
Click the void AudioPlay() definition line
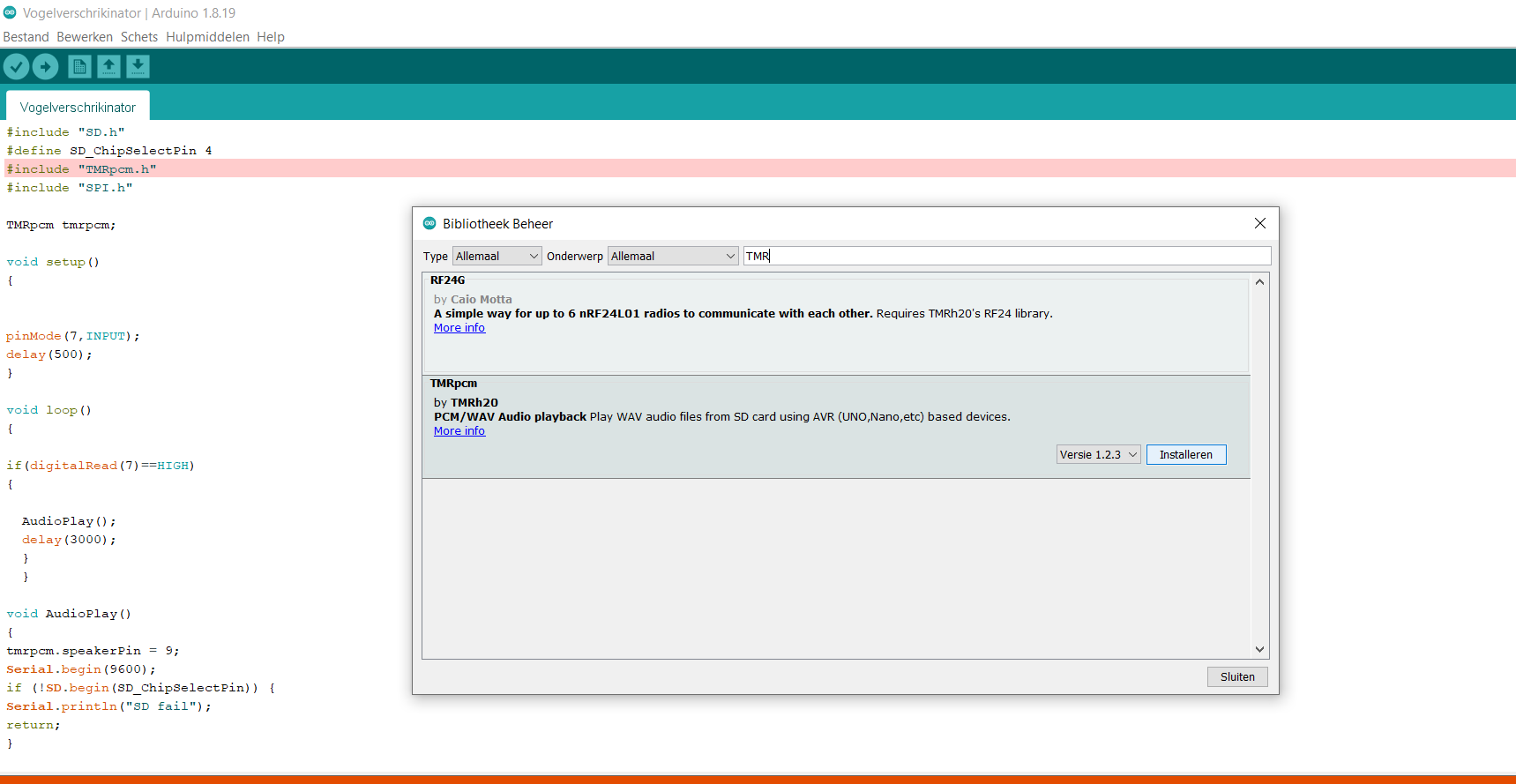[x=69, y=613]
